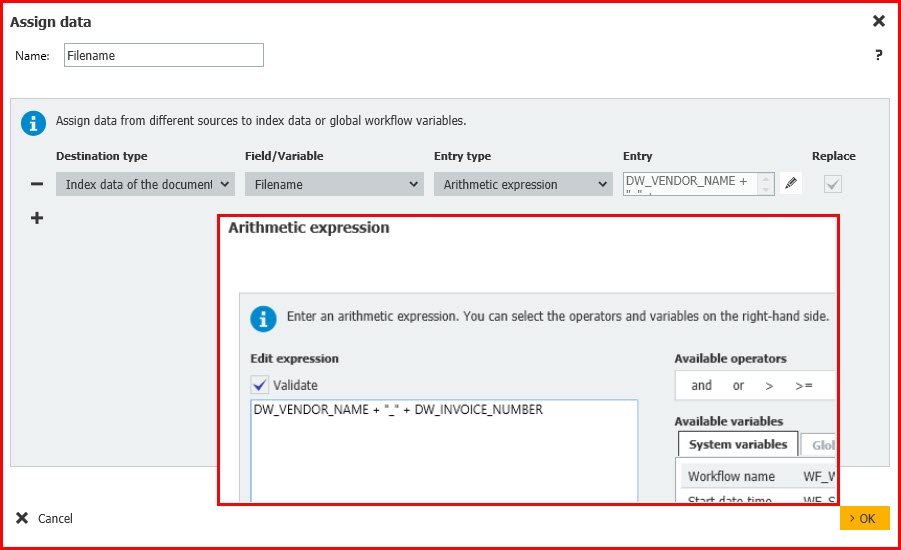Open the Destination type dropdown

pyautogui.click(x=145, y=184)
